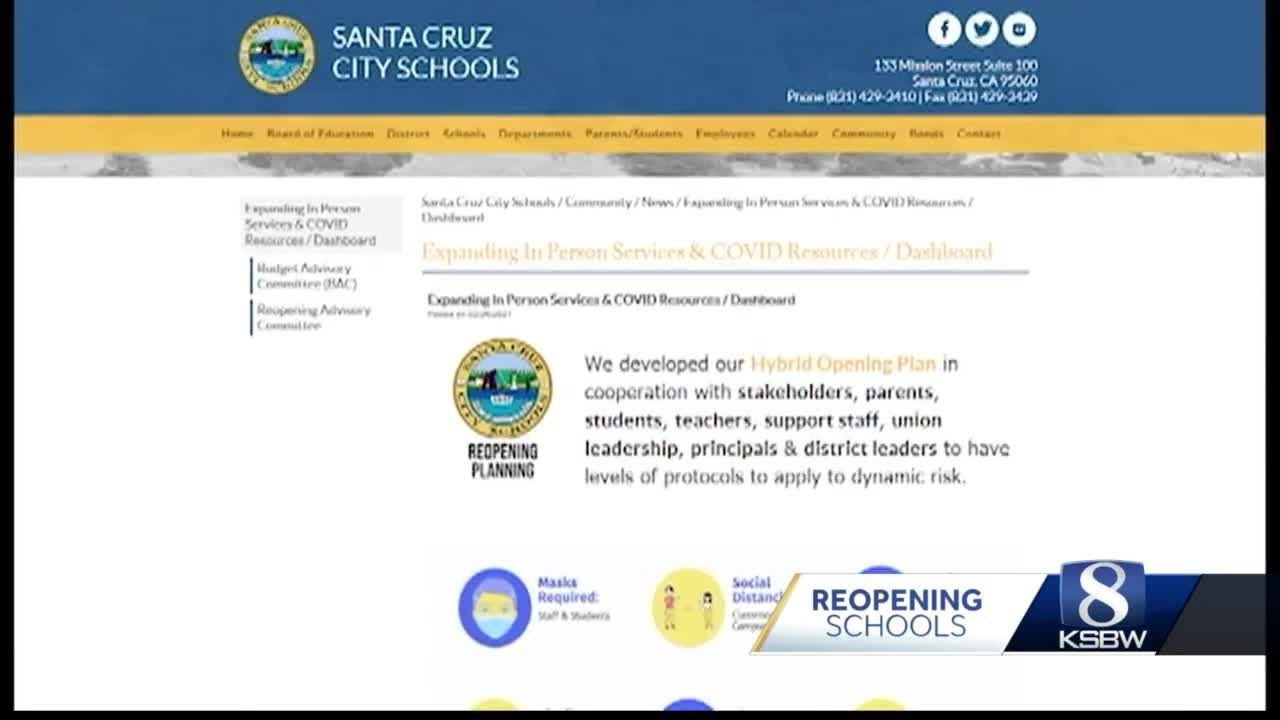Open the YouTube social icon
Screen dimensions: 1280x720
coord(1019,29)
